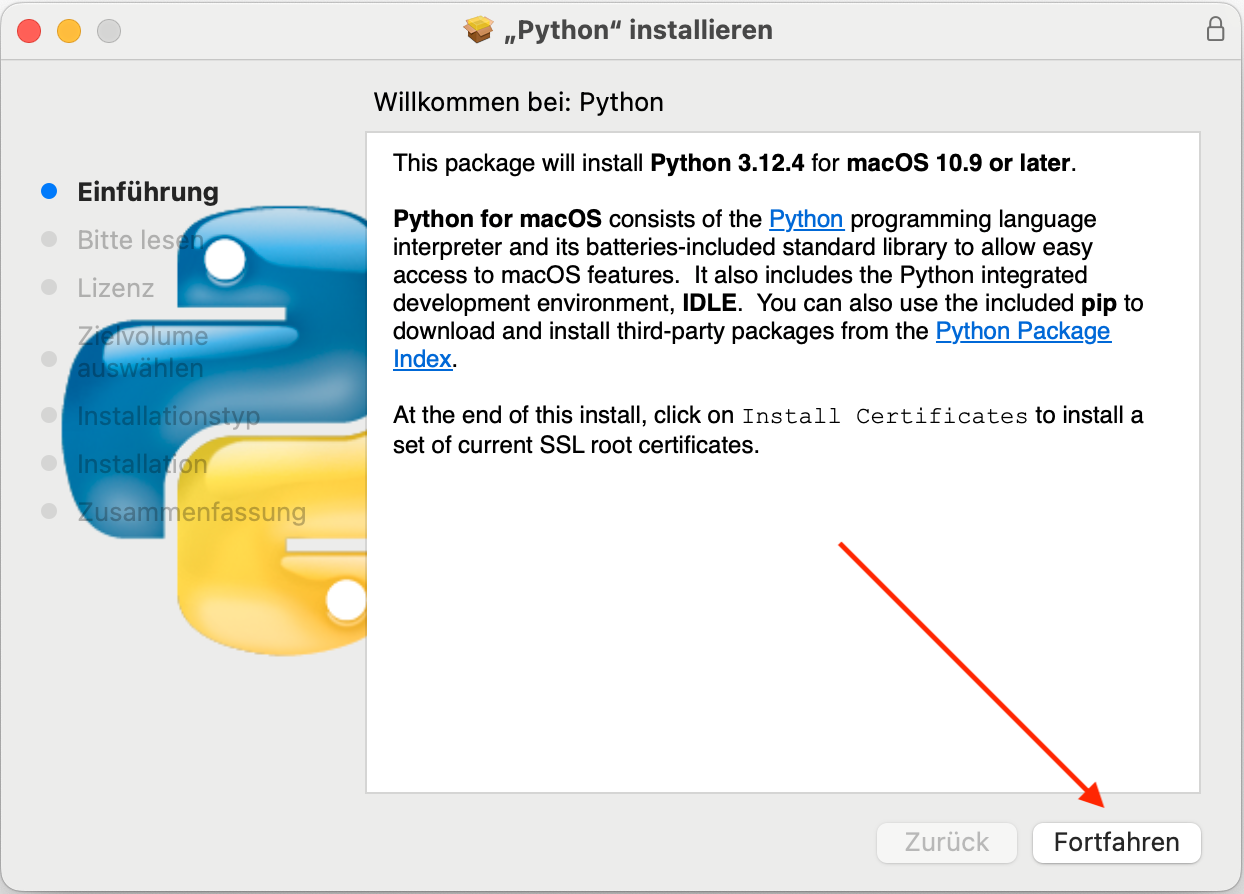The image size is (1244, 894).
Task: Open the Python hyperlink
Action: point(806,219)
